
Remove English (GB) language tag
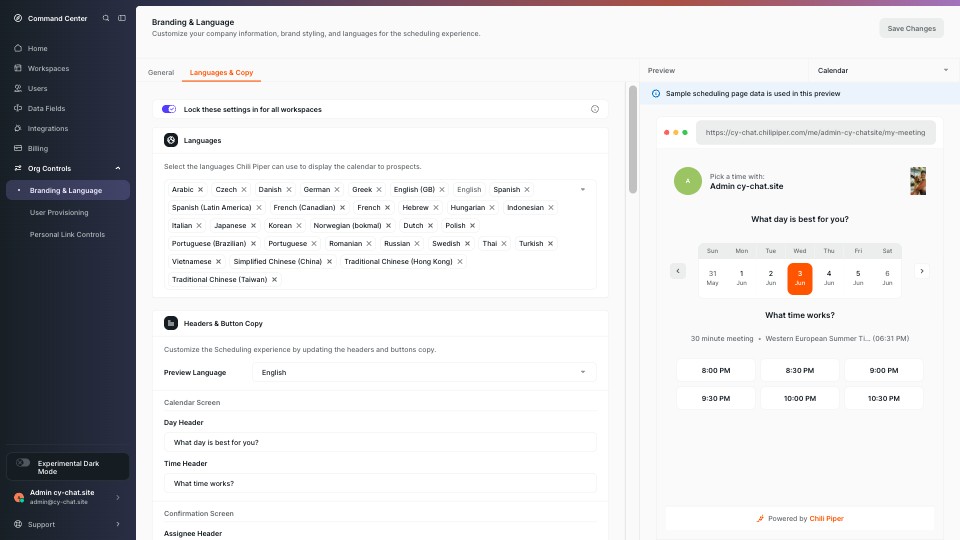point(442,190)
